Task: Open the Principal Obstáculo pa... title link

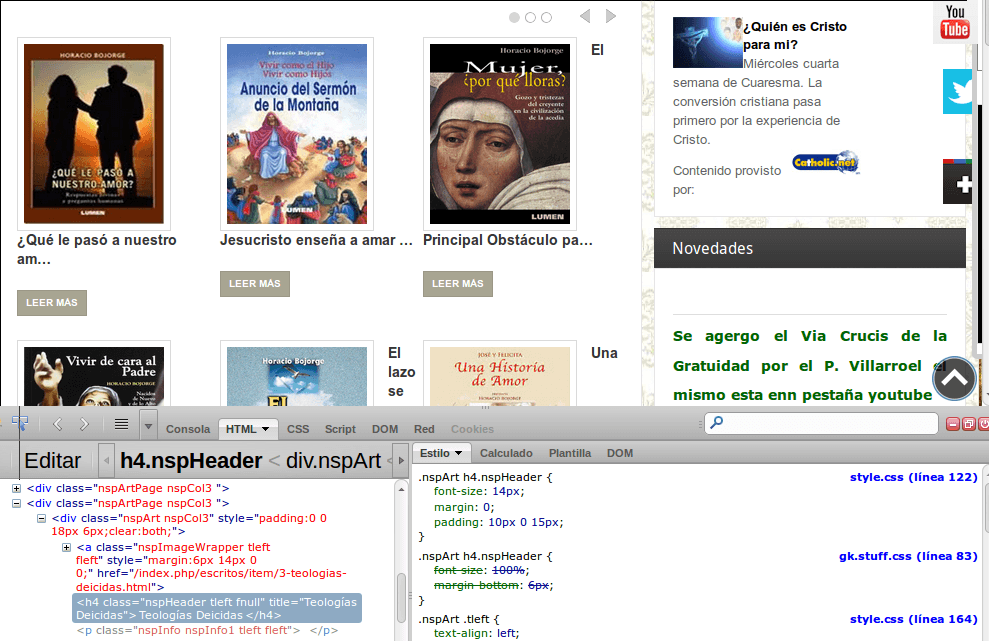Action: tap(508, 240)
